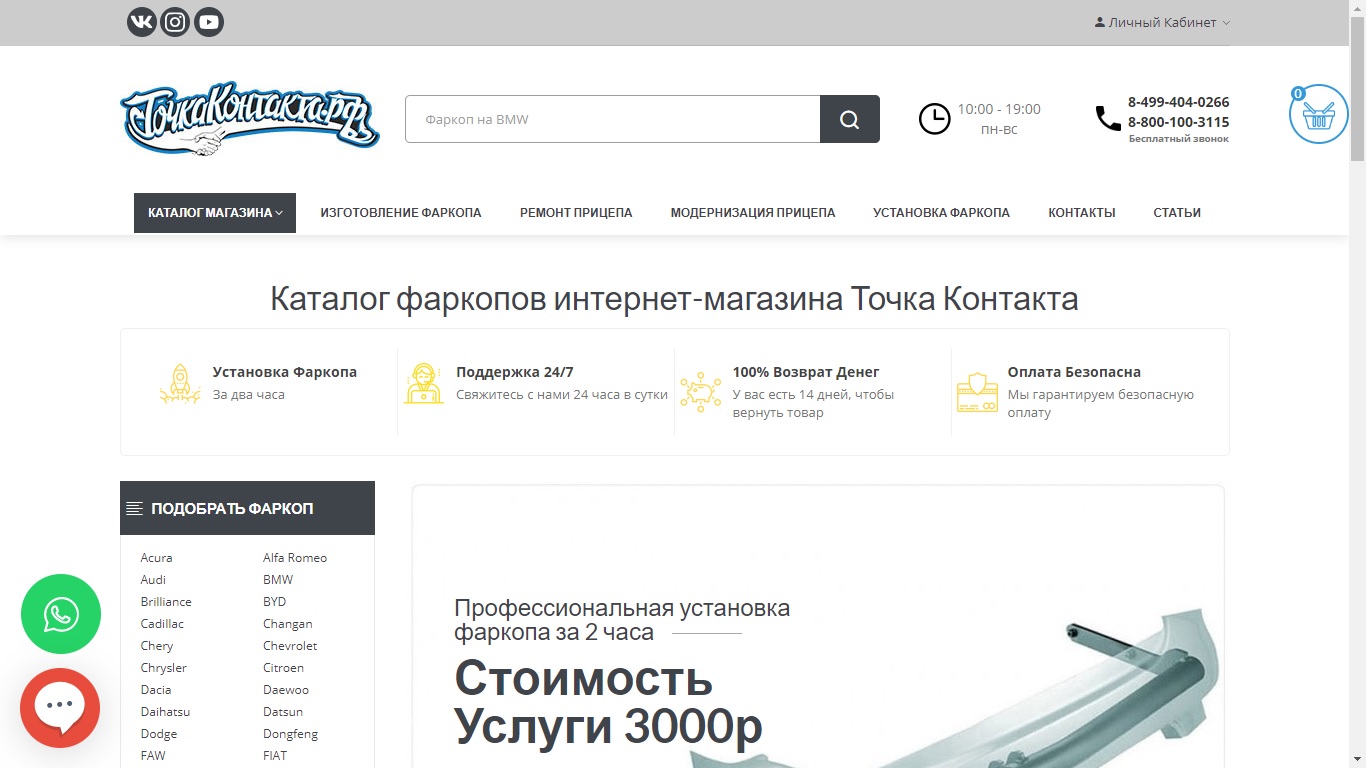This screenshot has height=768, width=1366.
Task: Select BMW in brand list
Action: coord(278,580)
